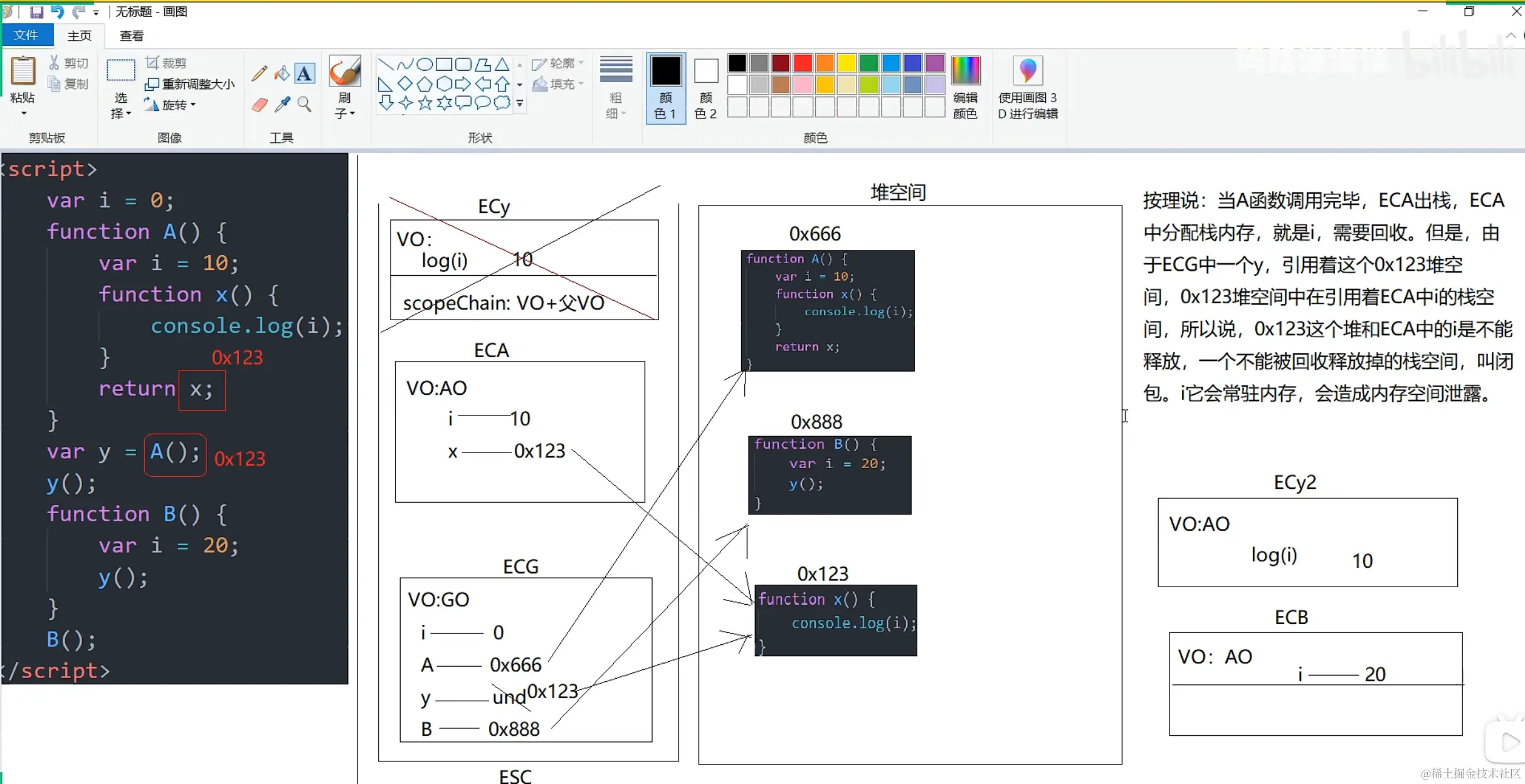Select the Curve shape
Image resolution: width=1525 pixels, height=784 pixels.
coord(406,64)
